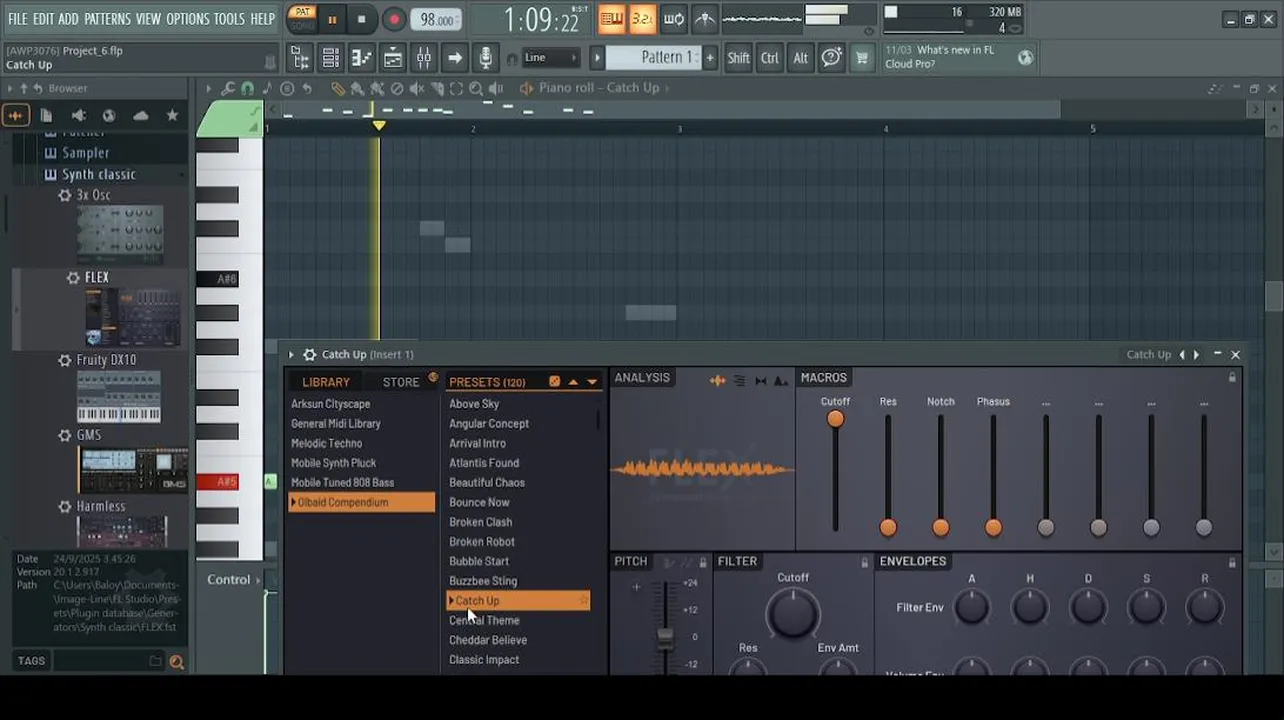
Task: Select the Broken Robot preset
Action: click(x=482, y=541)
